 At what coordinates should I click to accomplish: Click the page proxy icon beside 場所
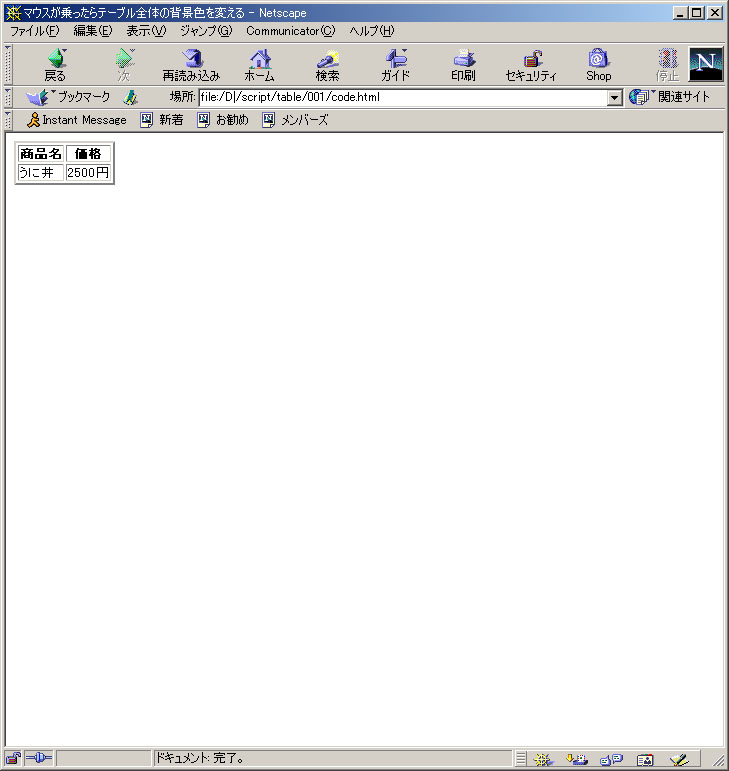[x=130, y=97]
